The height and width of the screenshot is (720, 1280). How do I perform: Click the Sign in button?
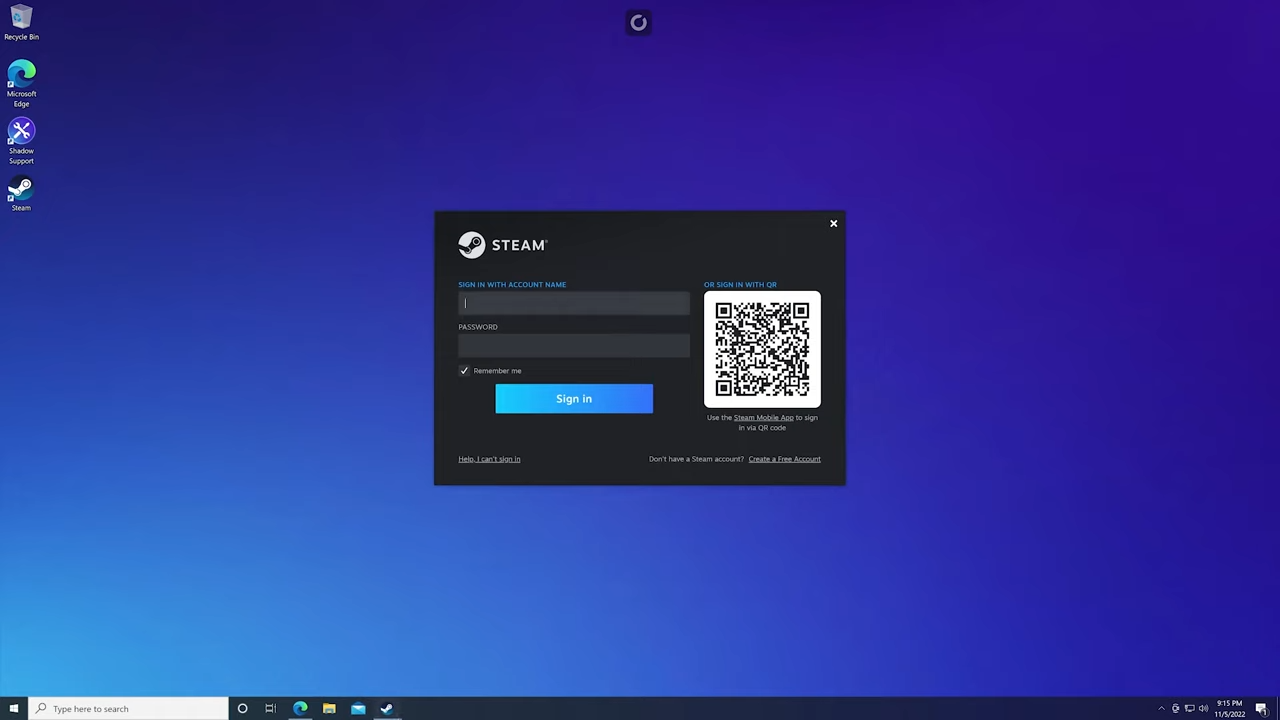[574, 399]
